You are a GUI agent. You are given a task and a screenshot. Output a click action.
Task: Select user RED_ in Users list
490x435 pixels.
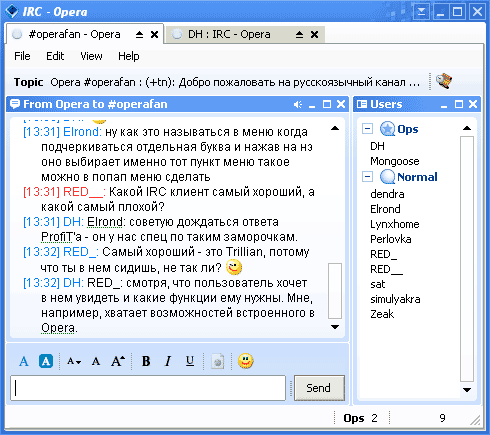[384, 254]
